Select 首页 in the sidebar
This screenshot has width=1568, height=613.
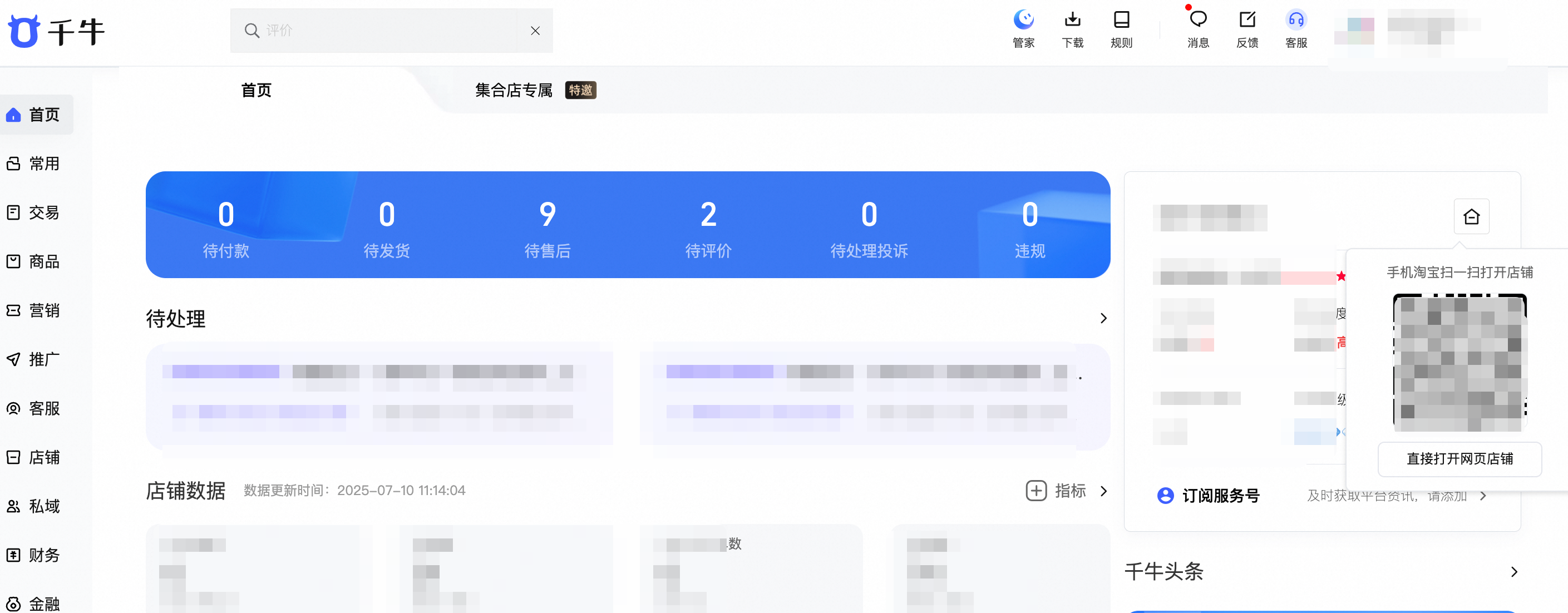(x=37, y=115)
